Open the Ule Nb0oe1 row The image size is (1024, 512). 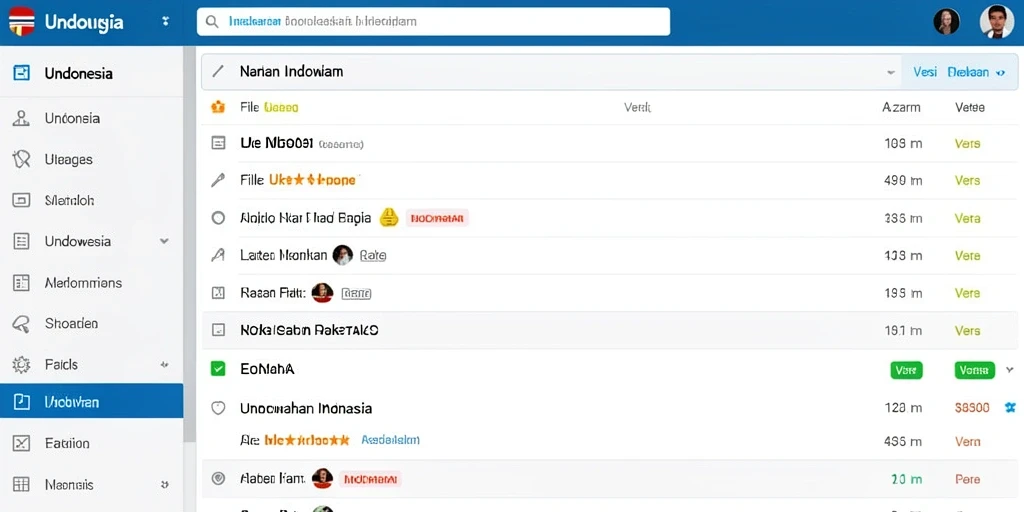click(610, 143)
